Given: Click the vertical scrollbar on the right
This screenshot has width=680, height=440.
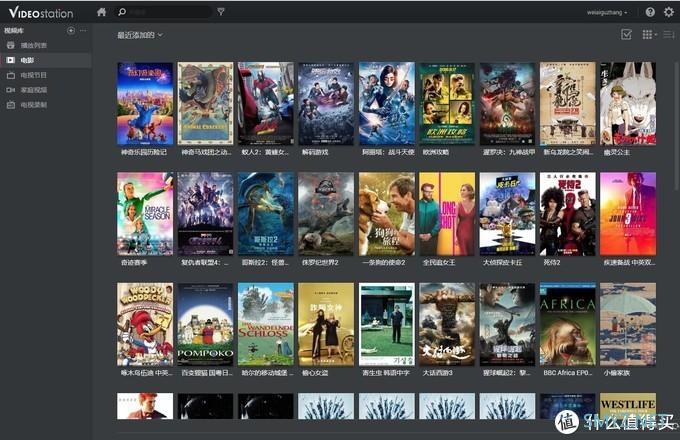Looking at the screenshot, I should pyautogui.click(x=677, y=126).
